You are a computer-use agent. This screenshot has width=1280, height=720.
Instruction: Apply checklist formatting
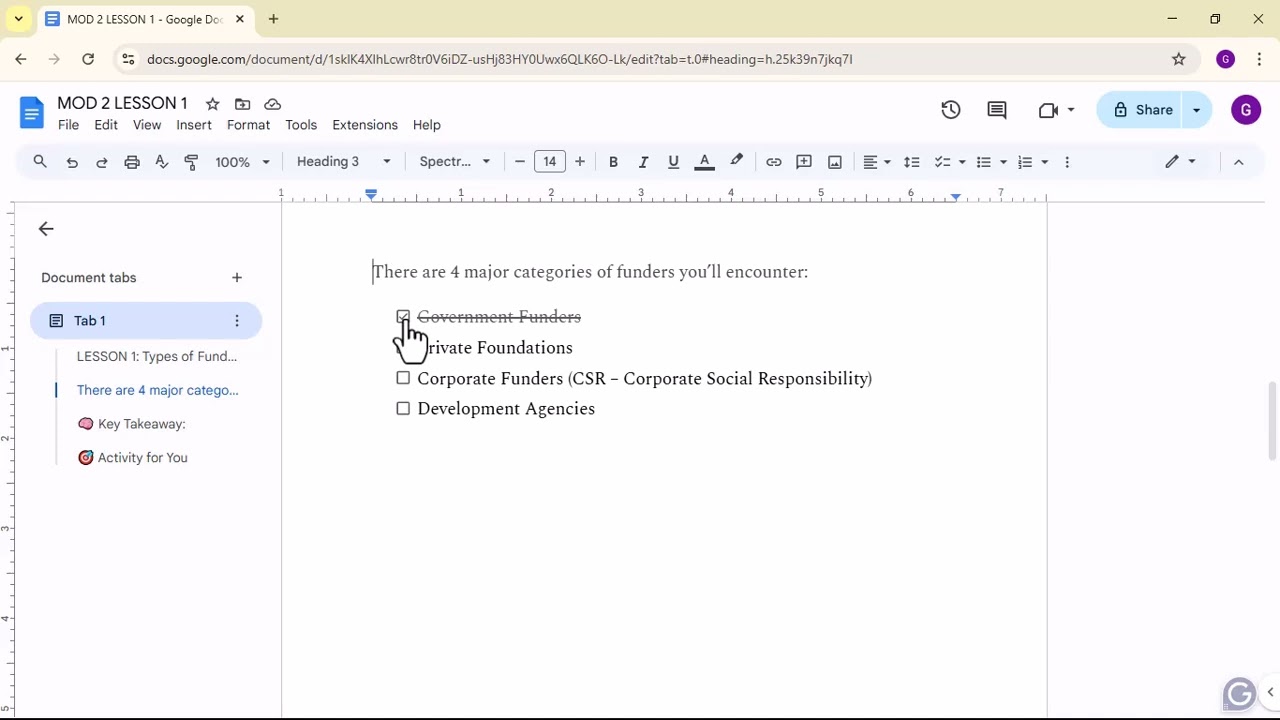942,162
